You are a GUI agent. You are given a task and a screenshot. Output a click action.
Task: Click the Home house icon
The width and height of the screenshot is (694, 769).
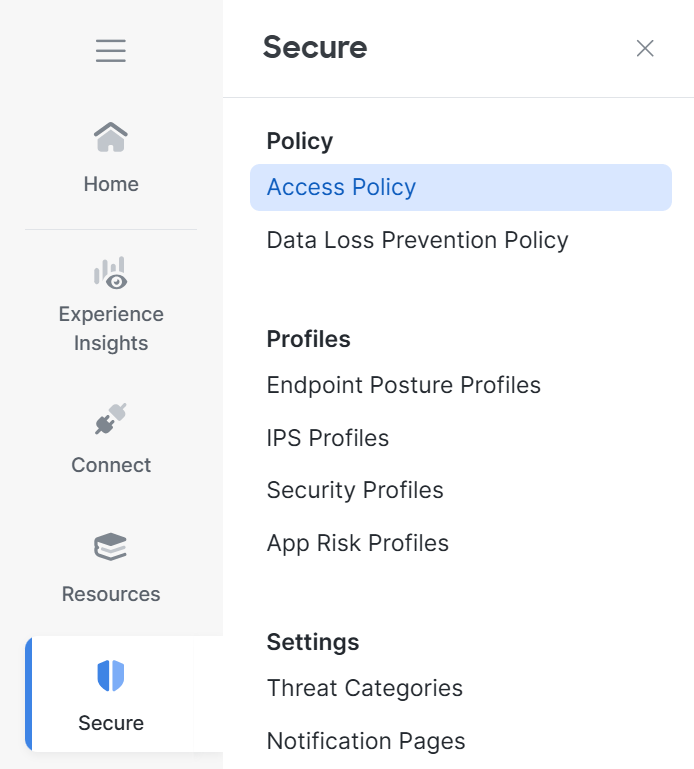click(111, 138)
